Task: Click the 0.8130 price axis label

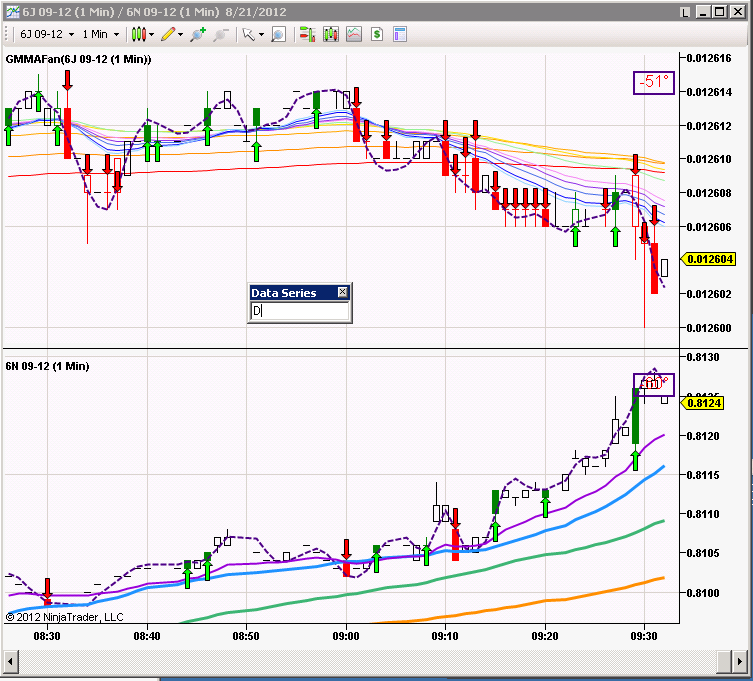Action: [x=703, y=357]
